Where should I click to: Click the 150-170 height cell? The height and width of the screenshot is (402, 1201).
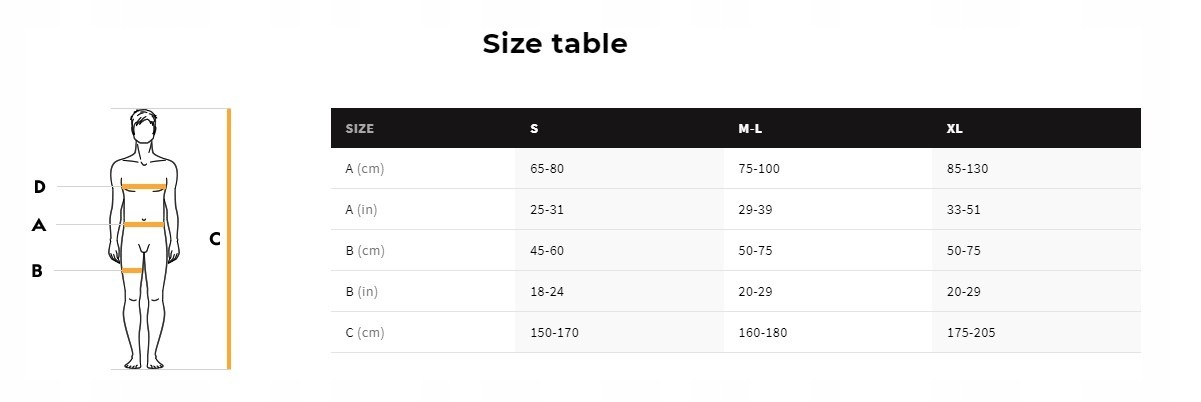click(554, 333)
